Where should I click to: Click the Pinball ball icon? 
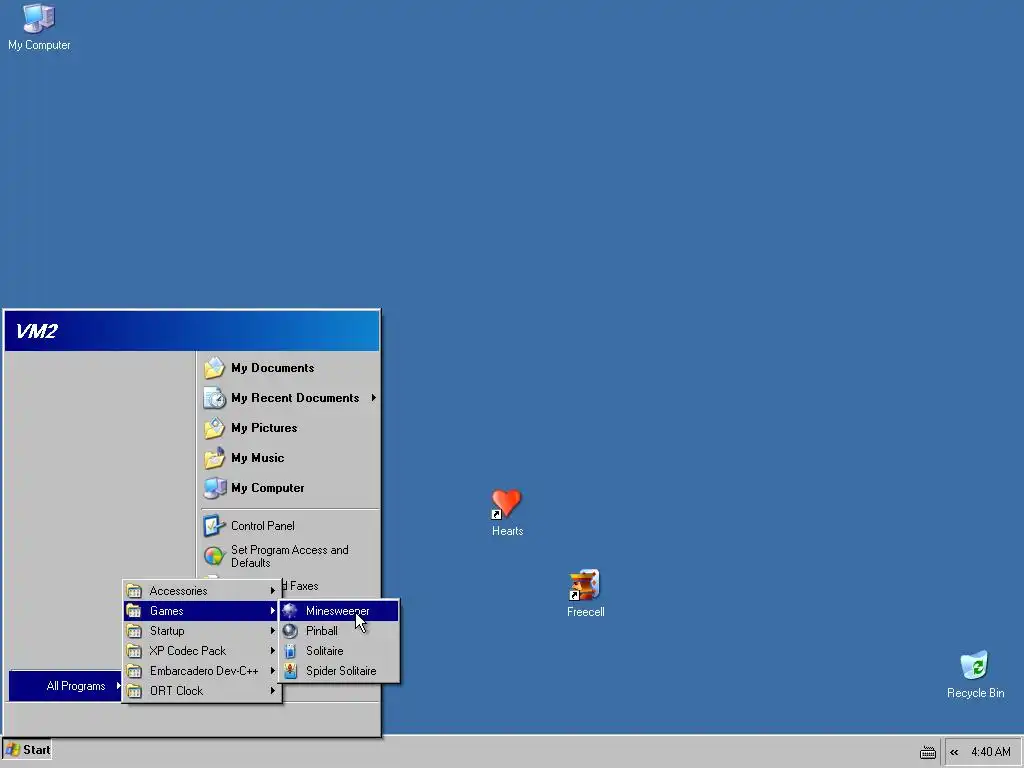tap(290, 631)
